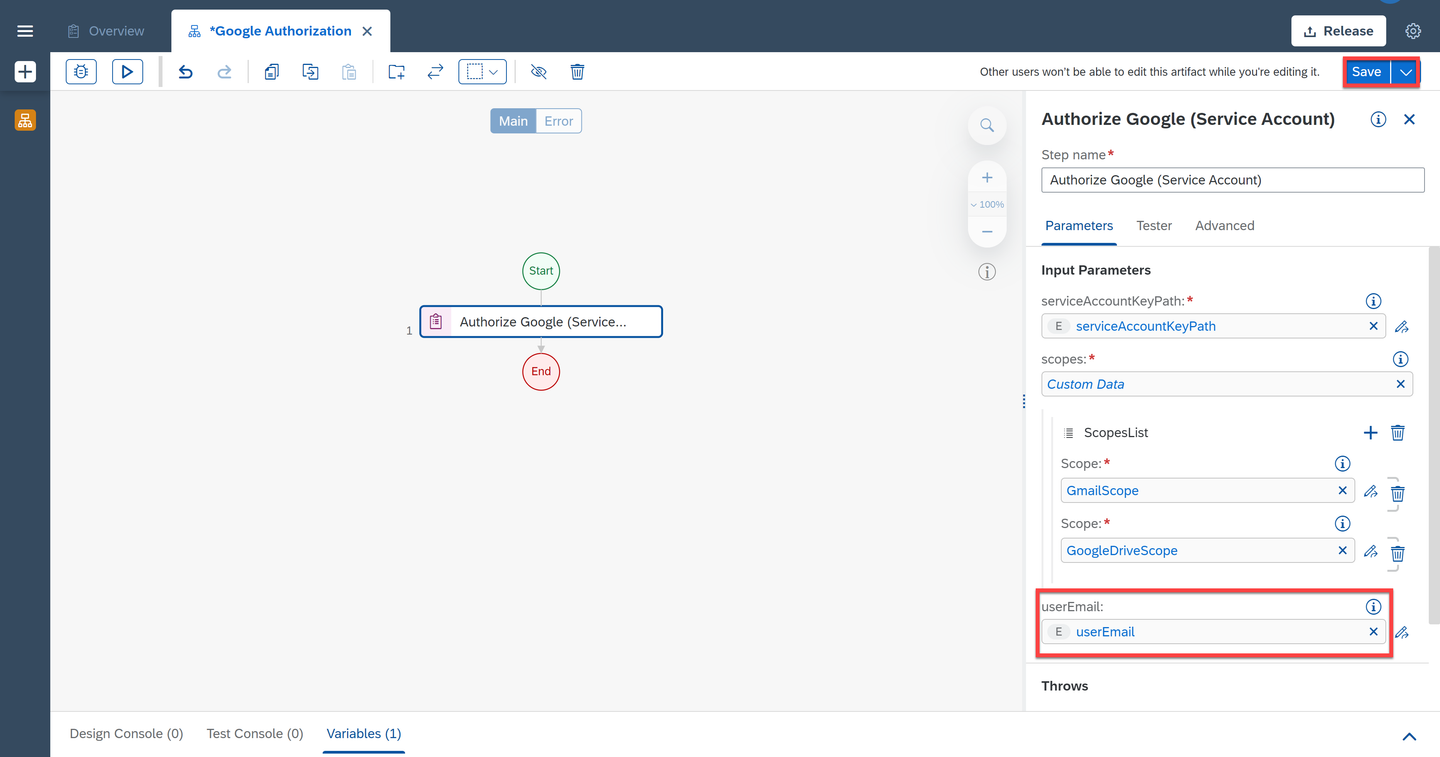Toggle the hide eye-slash toolbar icon
Viewport: 1440px width, 757px height.
[539, 72]
